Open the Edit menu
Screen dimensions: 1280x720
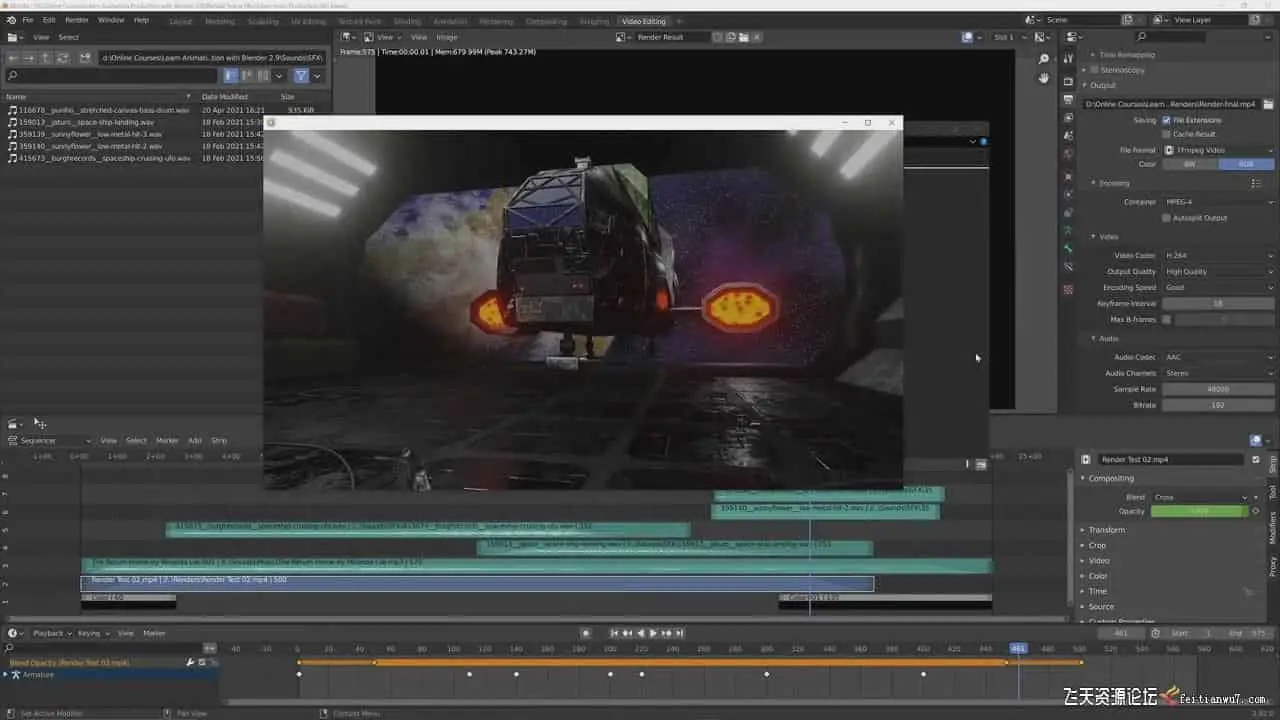49,20
